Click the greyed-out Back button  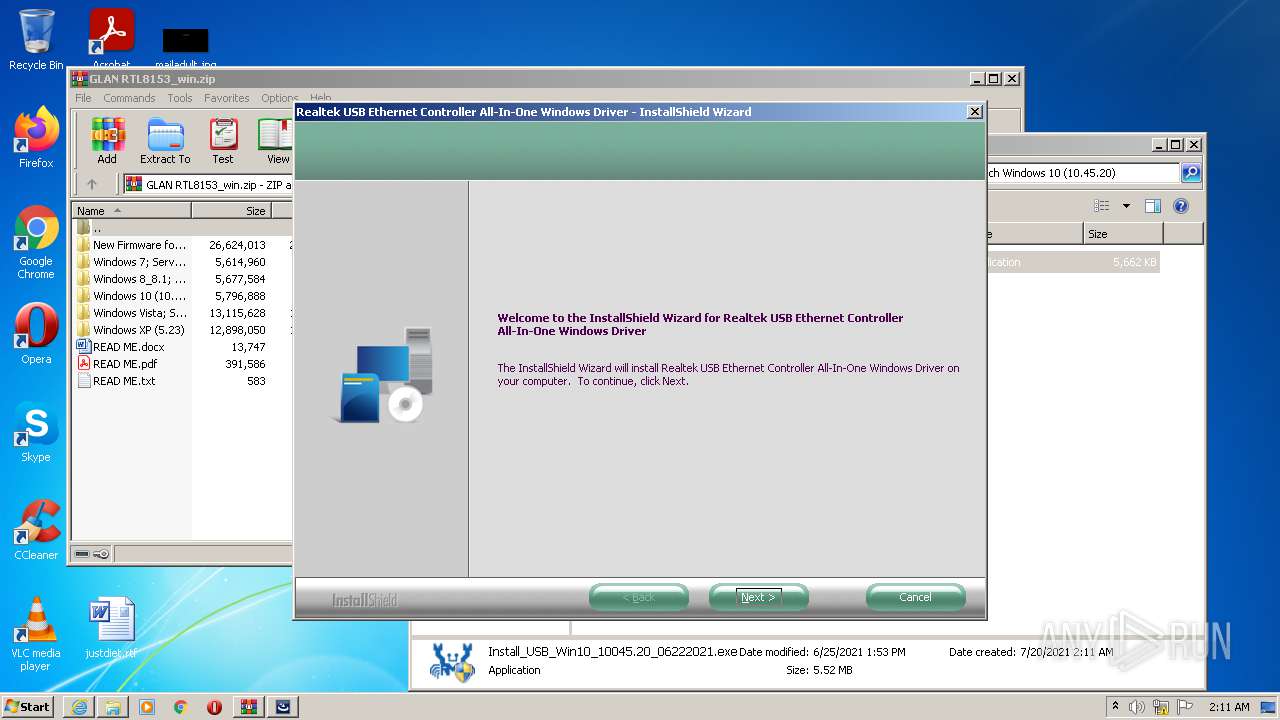click(x=639, y=597)
